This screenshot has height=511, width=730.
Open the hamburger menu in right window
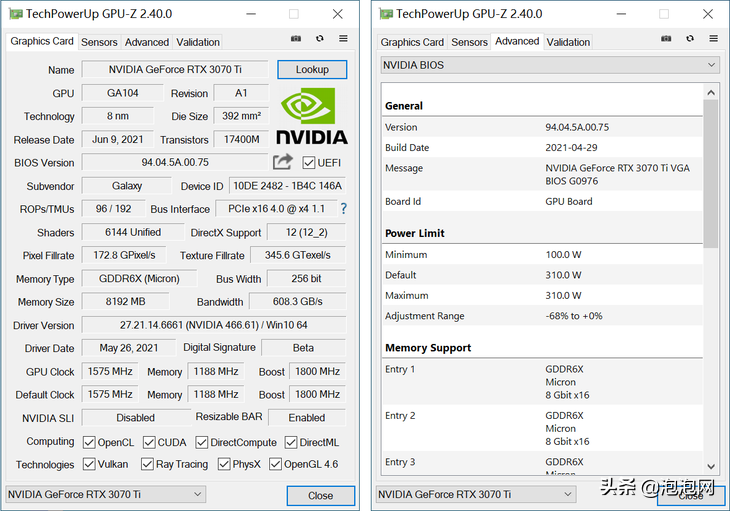[x=713, y=39]
